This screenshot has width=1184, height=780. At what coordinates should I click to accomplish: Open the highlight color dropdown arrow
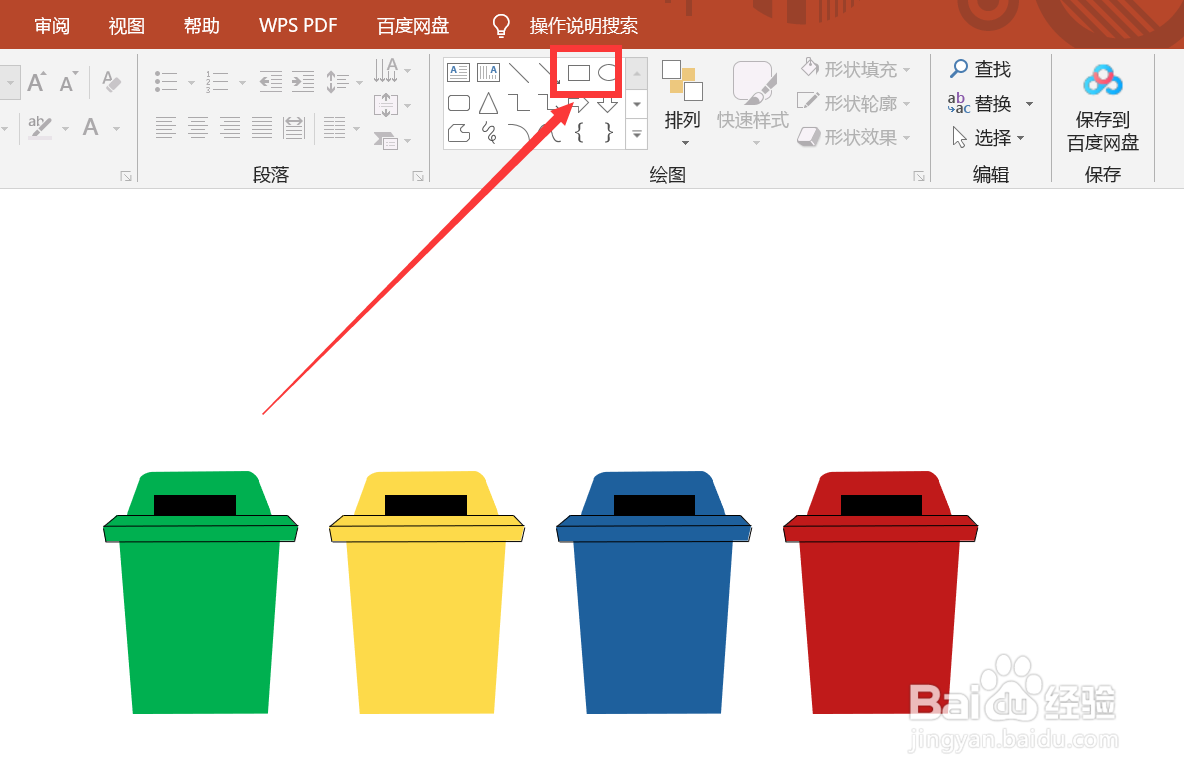[x=65, y=128]
